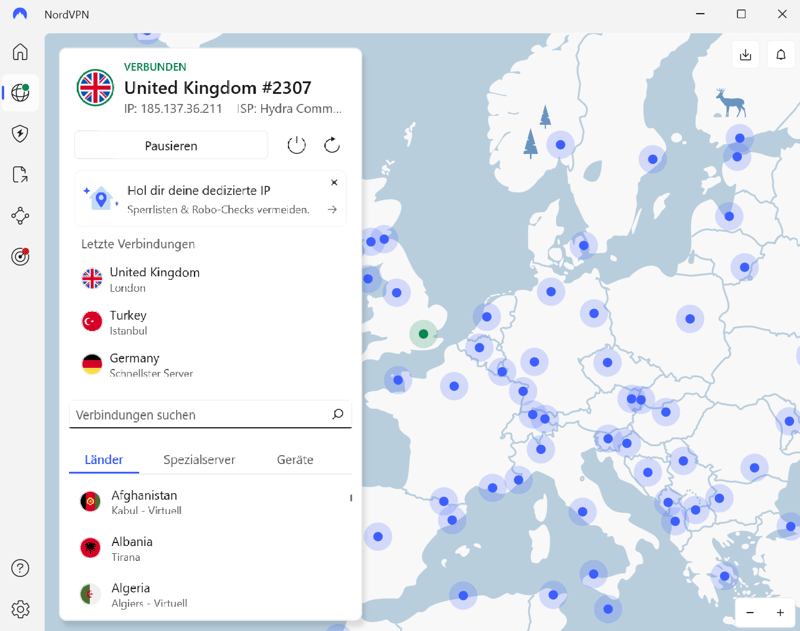
Task: Open the target icon with red badge
Action: tap(20, 257)
